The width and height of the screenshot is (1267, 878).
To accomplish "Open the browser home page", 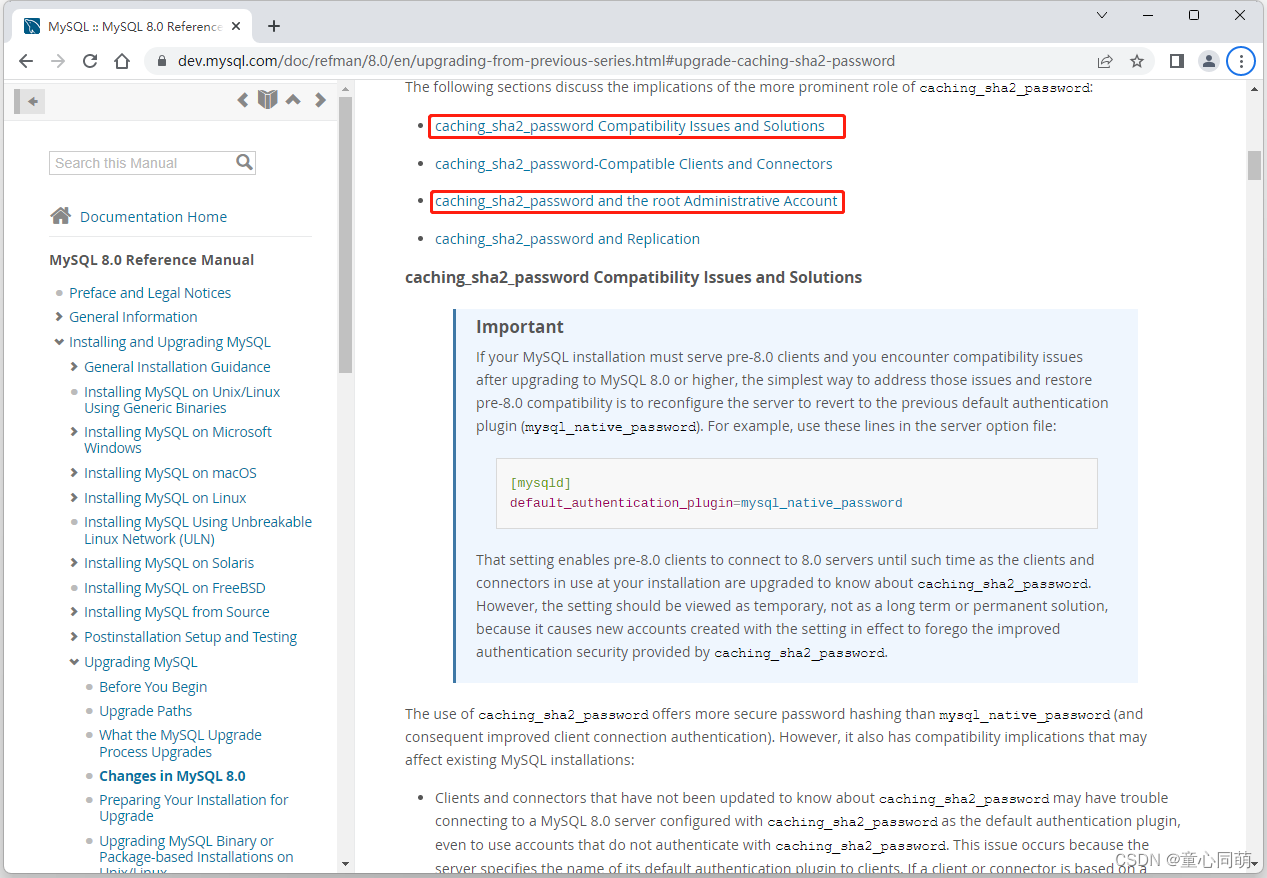I will click(x=122, y=61).
